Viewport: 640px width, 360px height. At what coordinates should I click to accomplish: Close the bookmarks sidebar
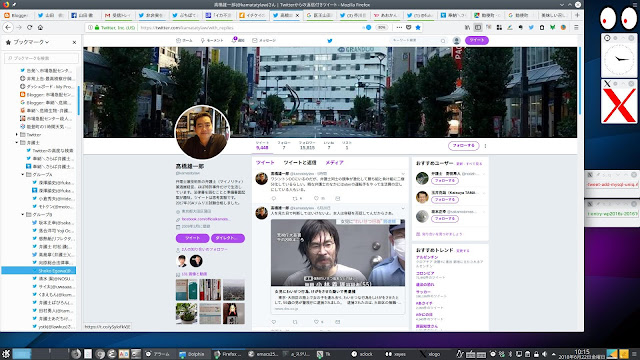(x=74, y=42)
